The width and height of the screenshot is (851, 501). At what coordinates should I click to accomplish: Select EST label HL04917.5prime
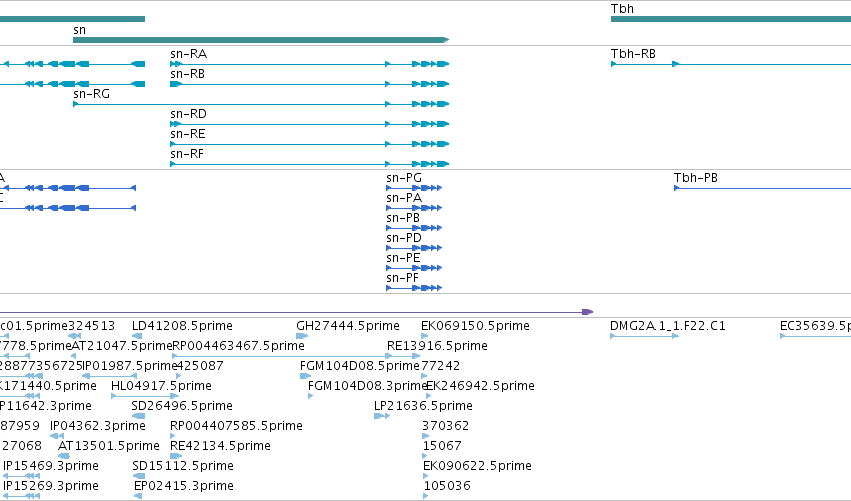pyautogui.click(x=161, y=386)
